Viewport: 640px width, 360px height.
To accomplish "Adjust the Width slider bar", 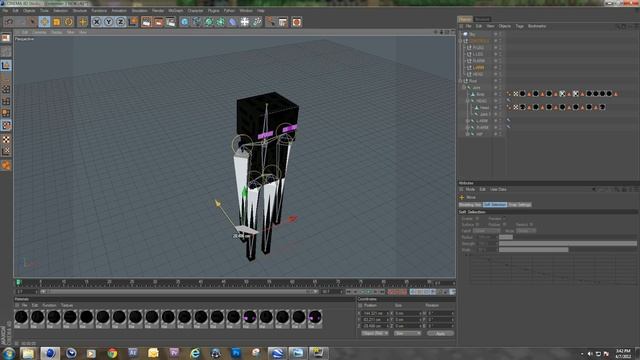I will coord(567,250).
